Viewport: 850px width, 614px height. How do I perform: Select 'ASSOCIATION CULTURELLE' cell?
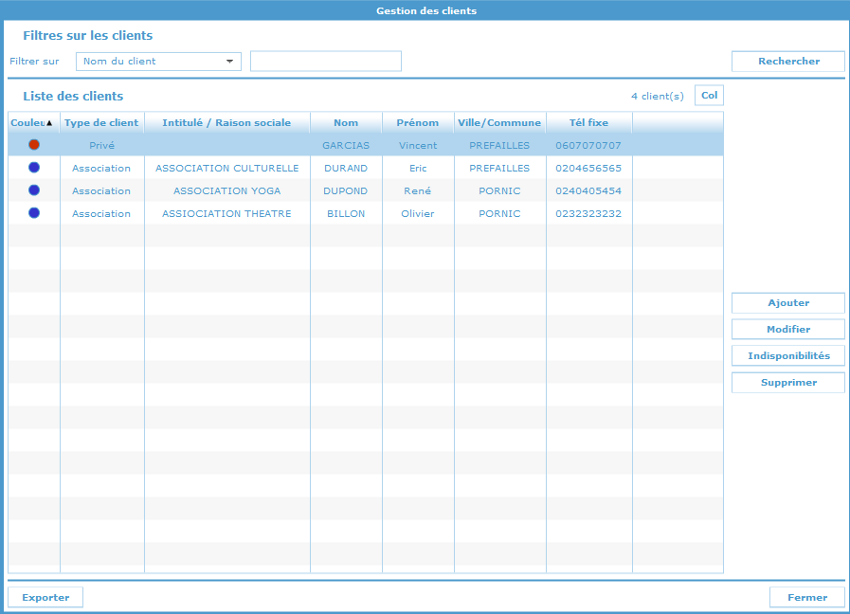pyautogui.click(x=227, y=168)
